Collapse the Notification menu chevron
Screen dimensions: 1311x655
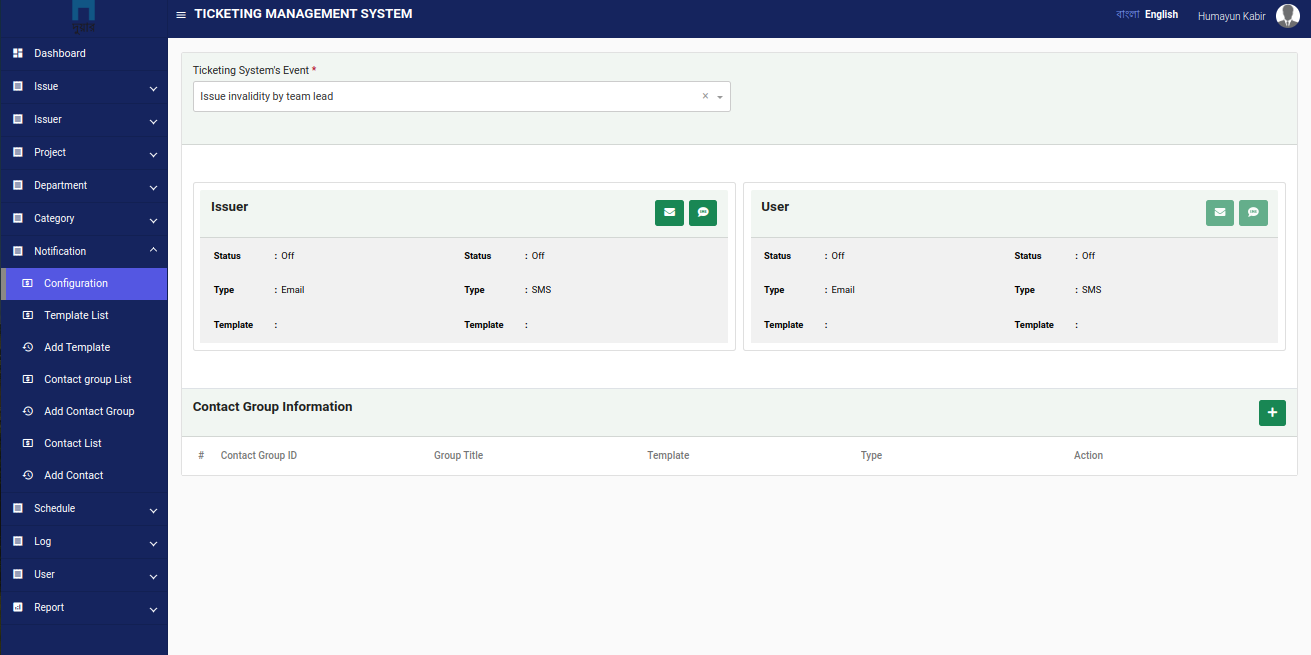153,250
